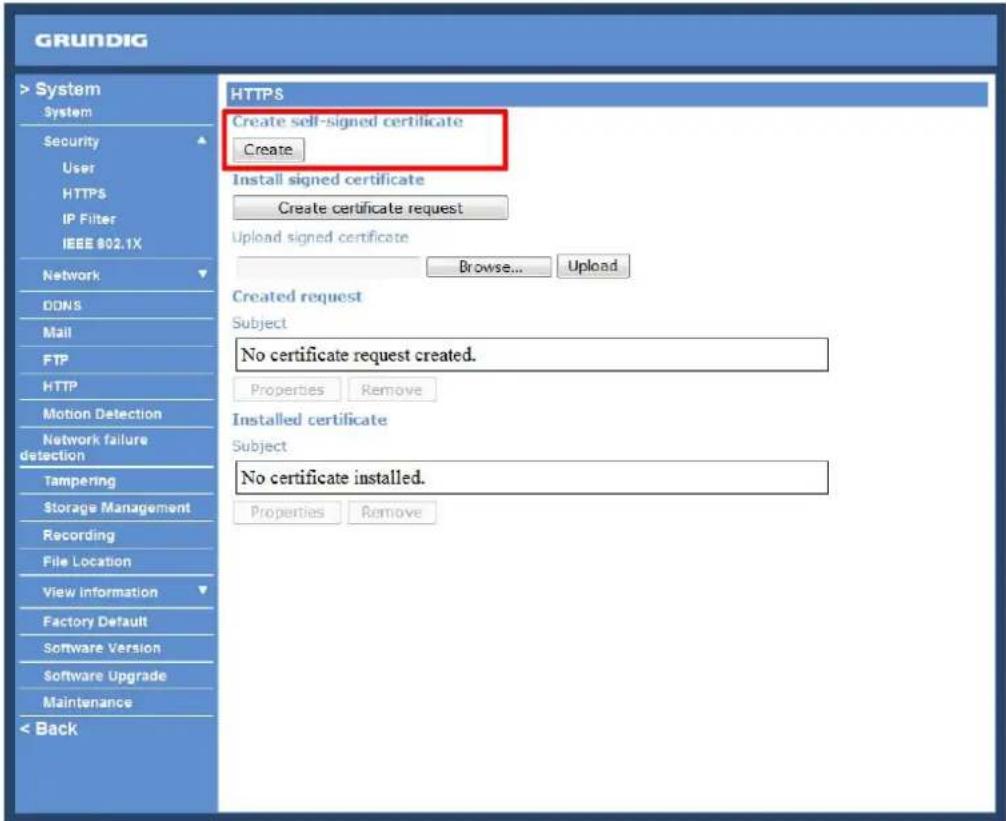
Task: Go to DDNS settings
Action: tap(62, 306)
